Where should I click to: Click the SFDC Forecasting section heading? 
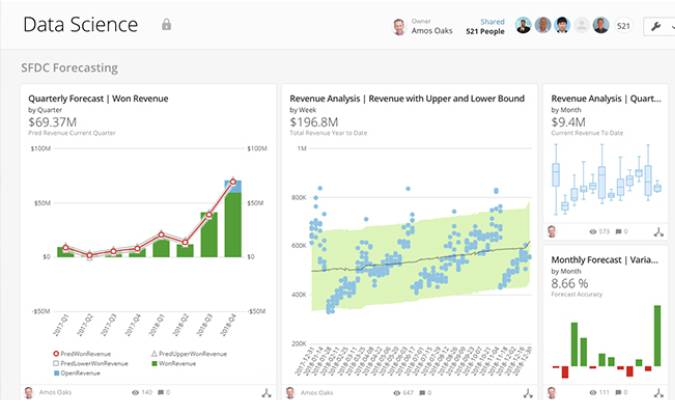click(x=69, y=68)
